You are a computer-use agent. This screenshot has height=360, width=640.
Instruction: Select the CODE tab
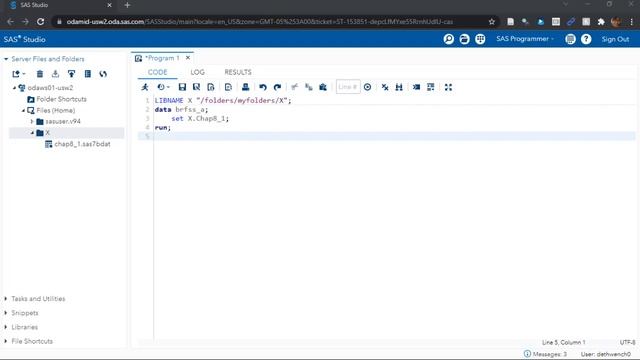158,72
